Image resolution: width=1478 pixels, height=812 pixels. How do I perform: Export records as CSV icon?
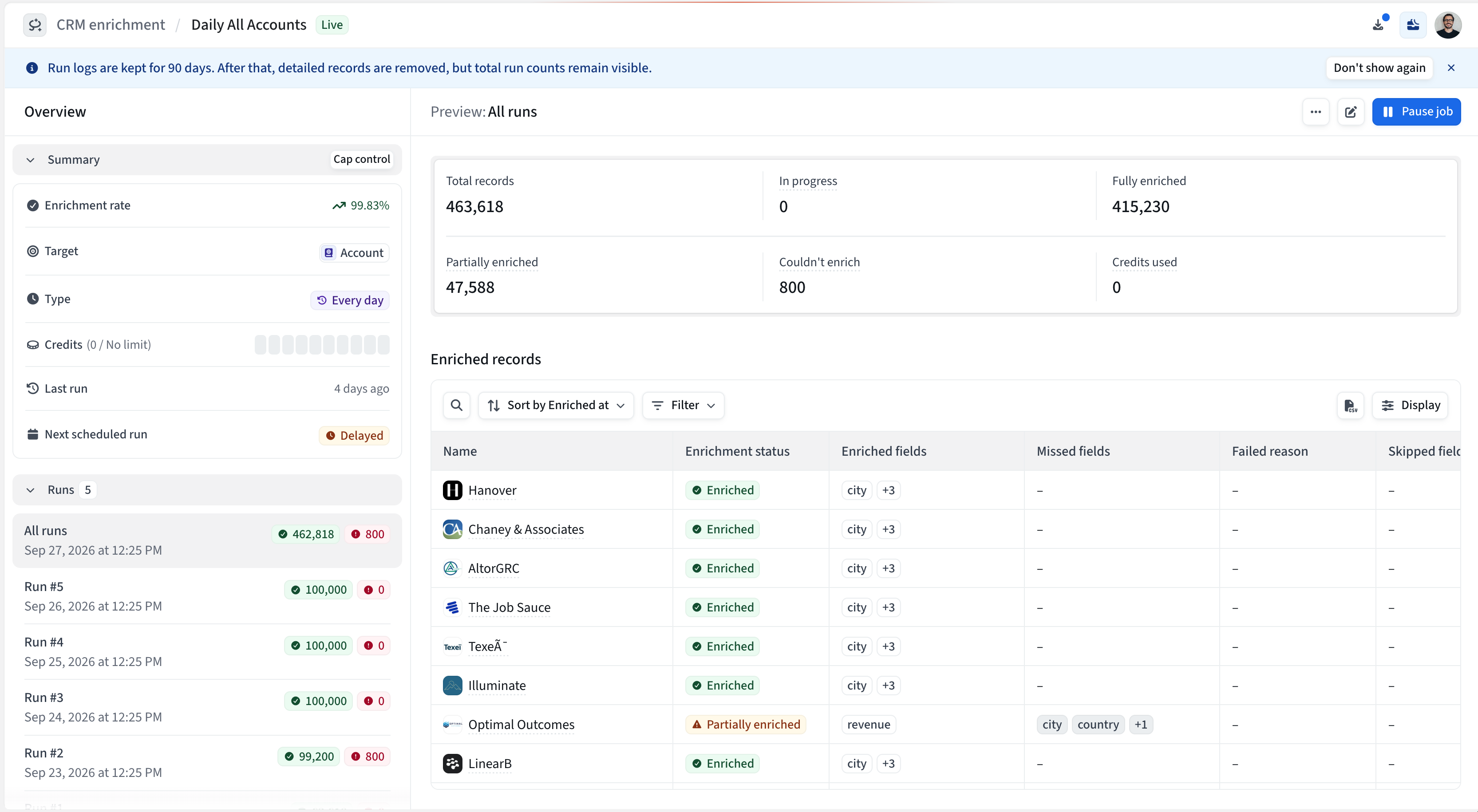pyautogui.click(x=1351, y=406)
